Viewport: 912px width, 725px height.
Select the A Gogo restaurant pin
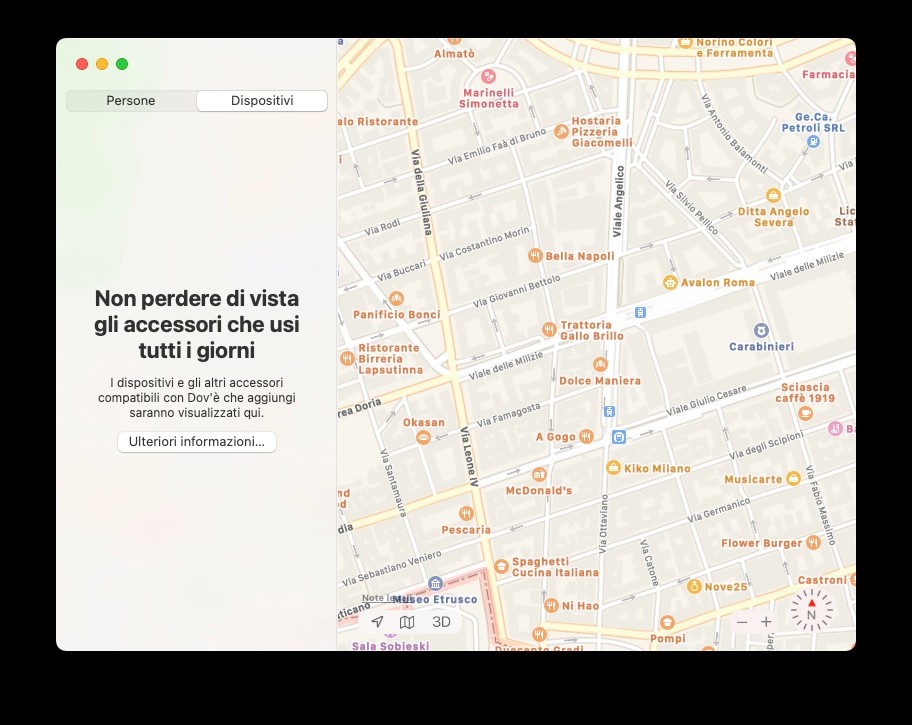click(586, 436)
